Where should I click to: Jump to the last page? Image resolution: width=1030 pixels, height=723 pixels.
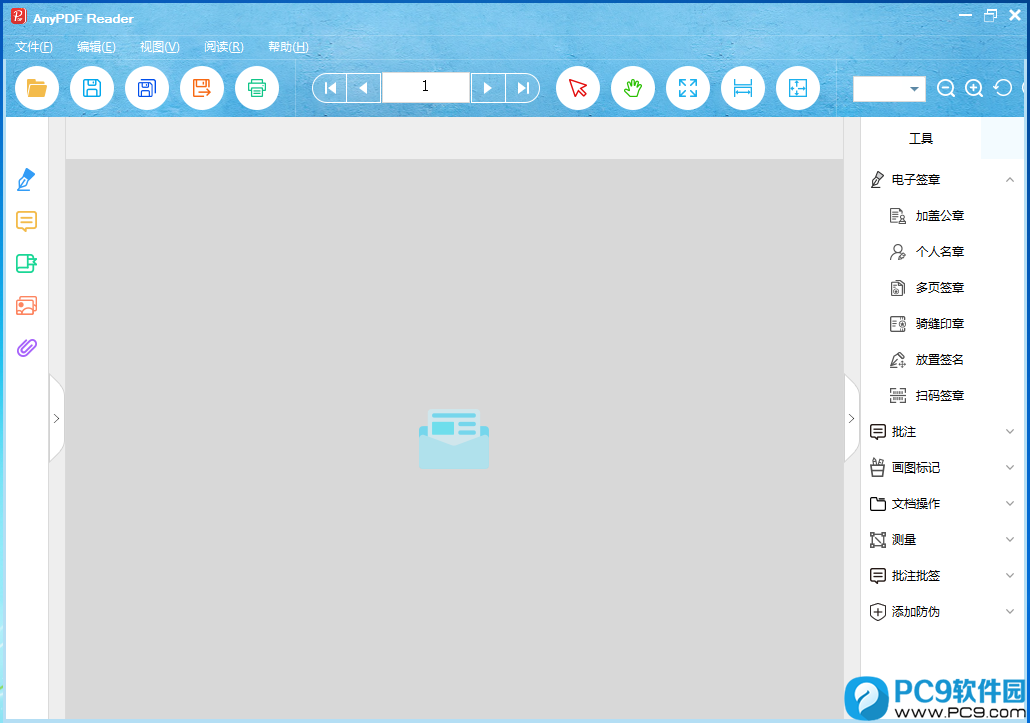click(523, 88)
